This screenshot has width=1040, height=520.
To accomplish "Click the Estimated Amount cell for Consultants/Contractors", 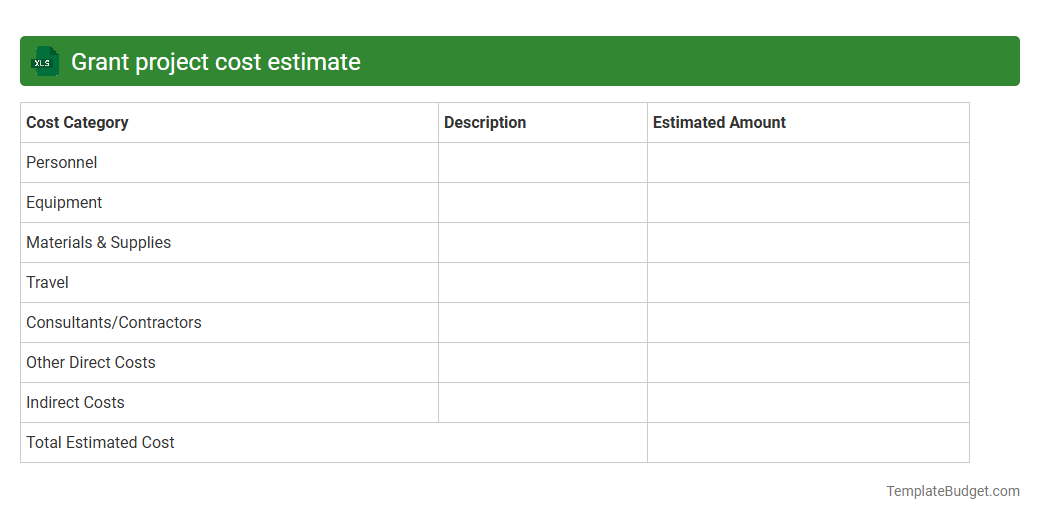I will click(x=808, y=322).
